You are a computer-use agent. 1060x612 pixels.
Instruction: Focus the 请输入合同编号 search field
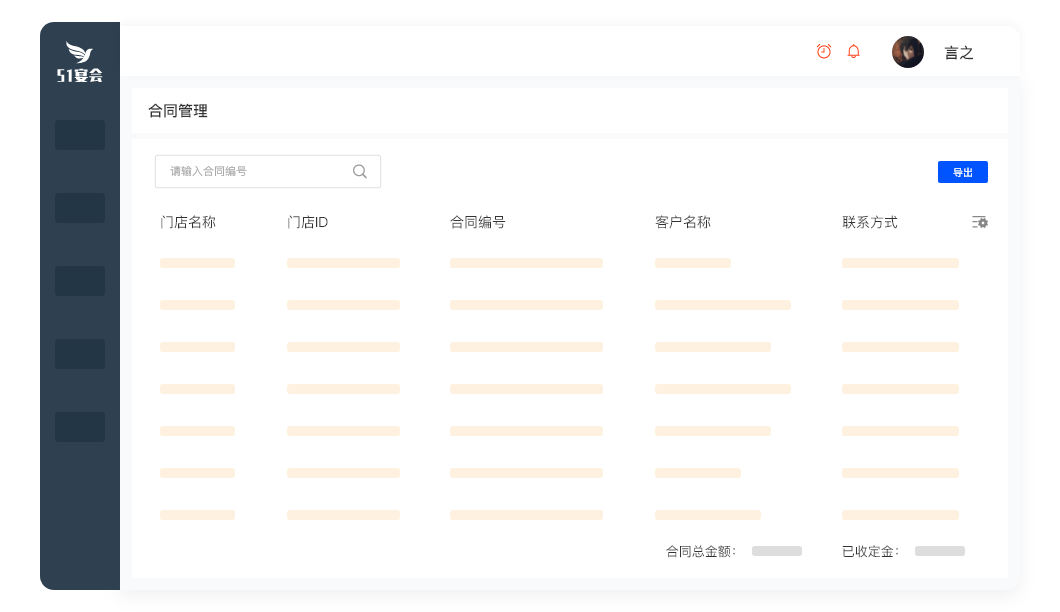point(255,171)
